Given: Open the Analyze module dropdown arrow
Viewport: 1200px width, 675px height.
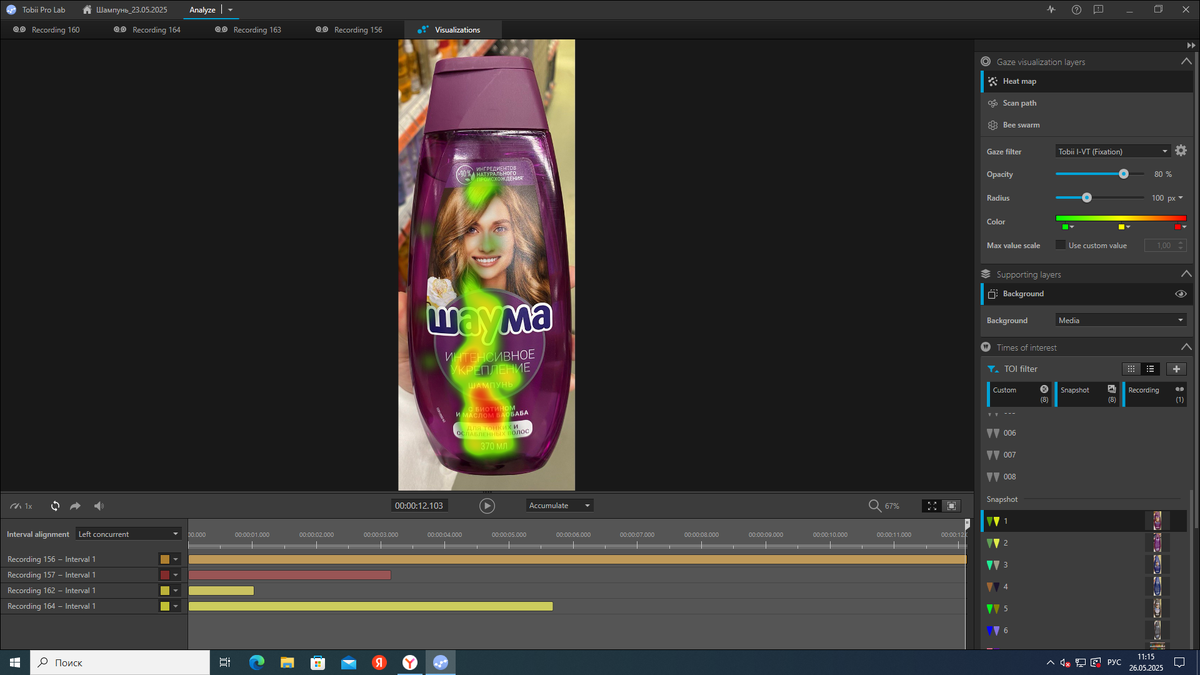Looking at the screenshot, I should 230,10.
